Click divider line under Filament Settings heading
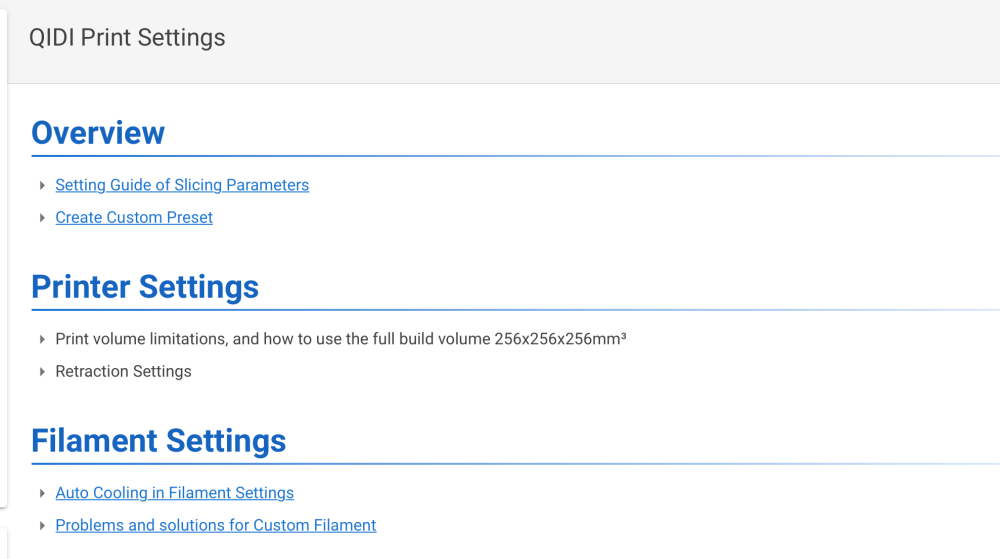Screen dimensions: 1000x559 (x=500, y=464)
